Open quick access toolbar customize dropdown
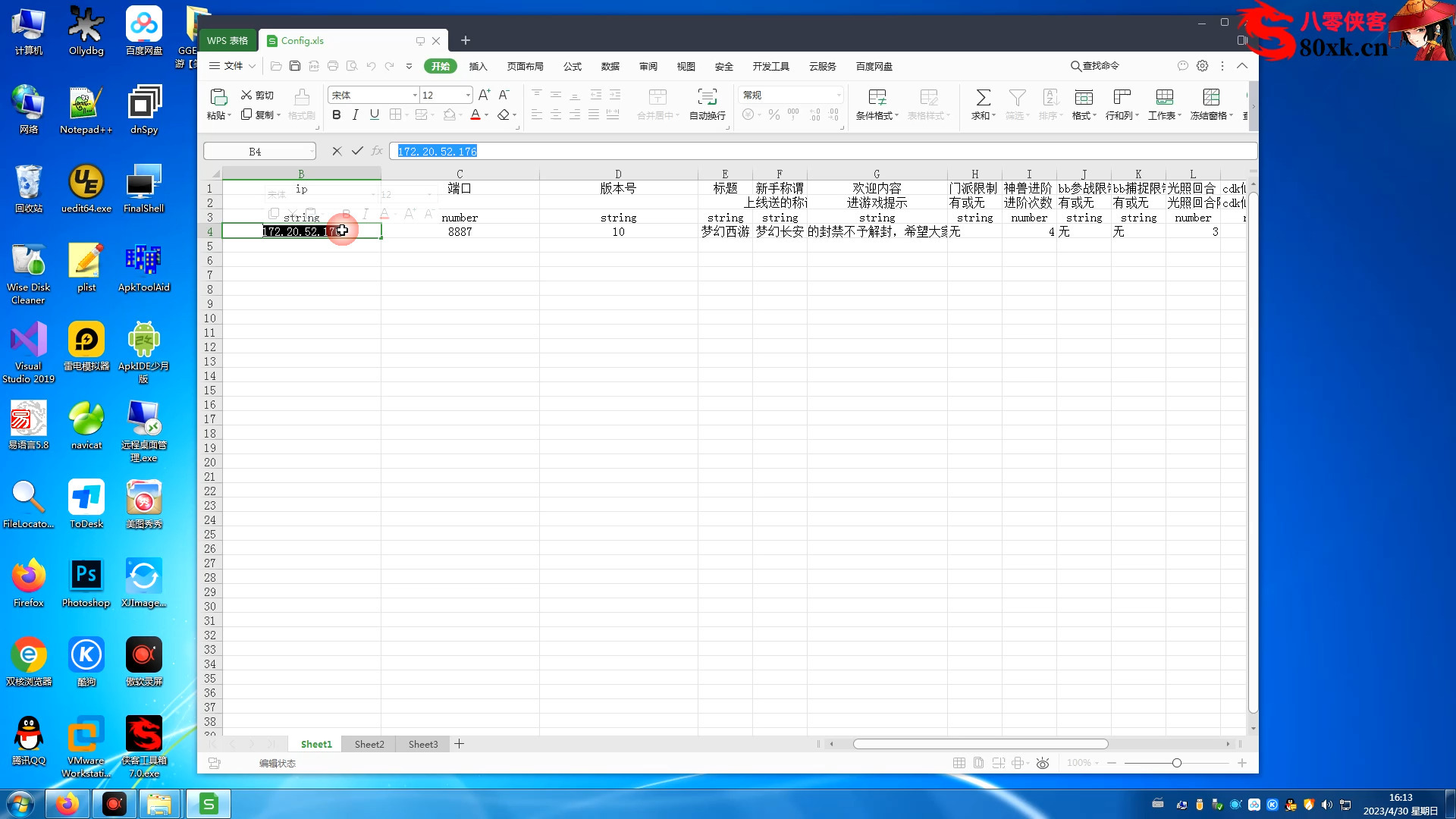Screen dimensions: 1456x819 click(x=409, y=66)
